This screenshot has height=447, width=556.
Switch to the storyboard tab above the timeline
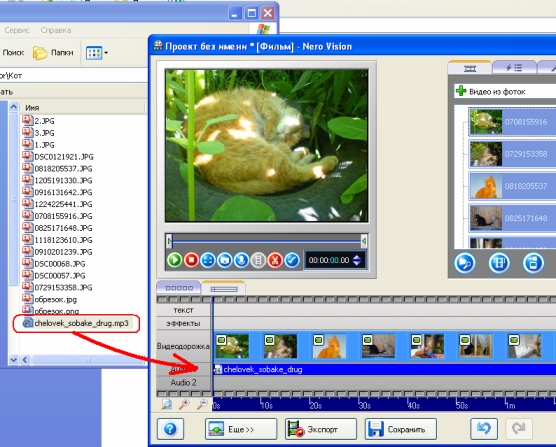pos(179,288)
